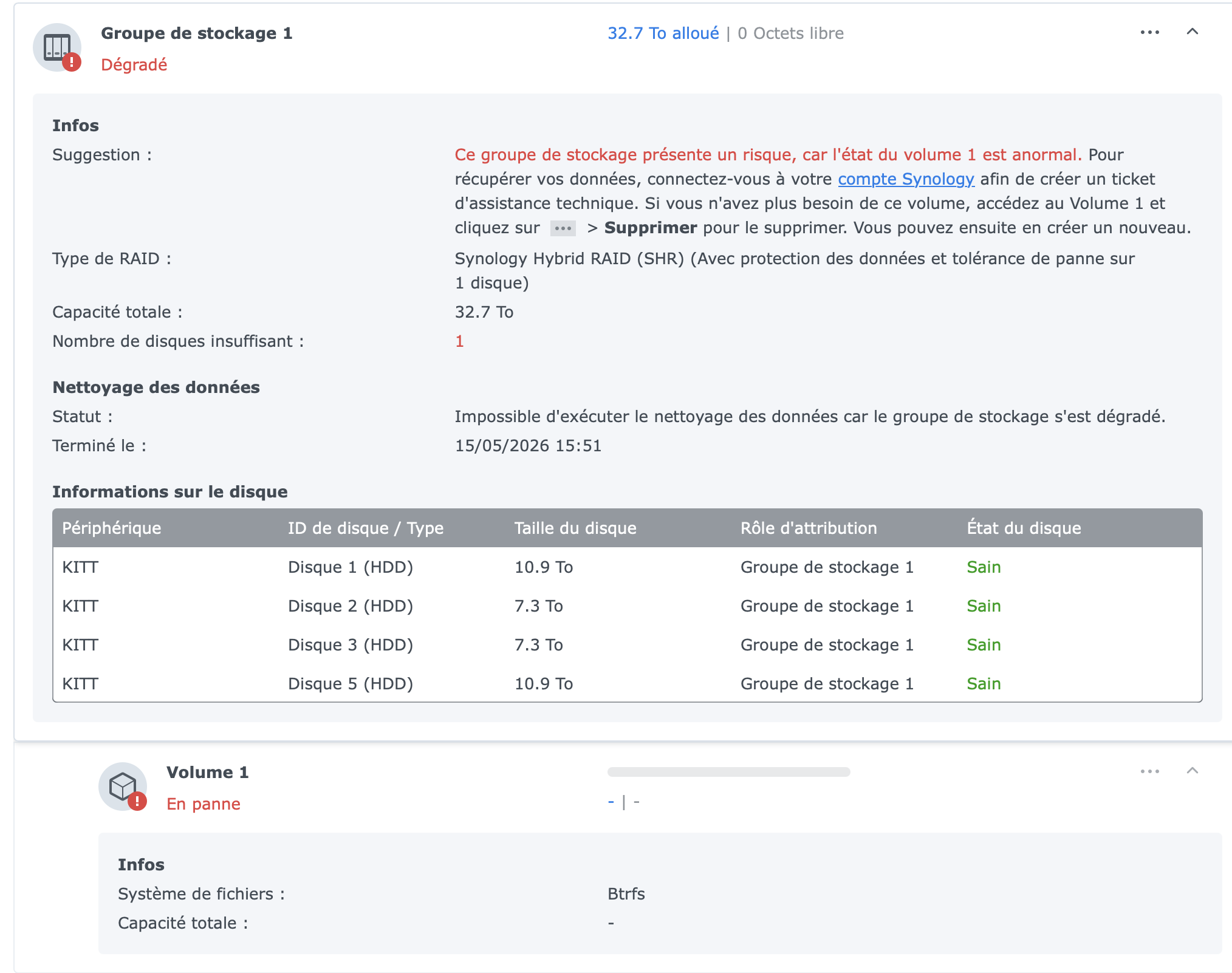Click the Sain status of Disque 5

coord(984,684)
